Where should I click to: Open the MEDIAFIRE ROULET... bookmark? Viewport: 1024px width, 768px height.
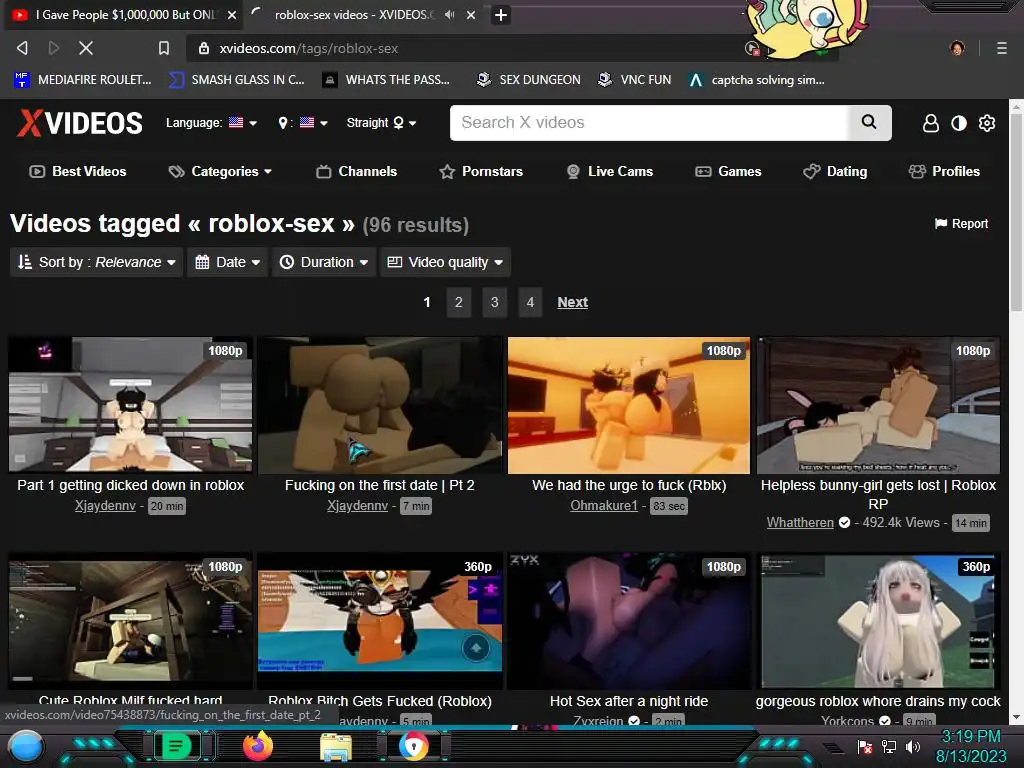tap(83, 80)
